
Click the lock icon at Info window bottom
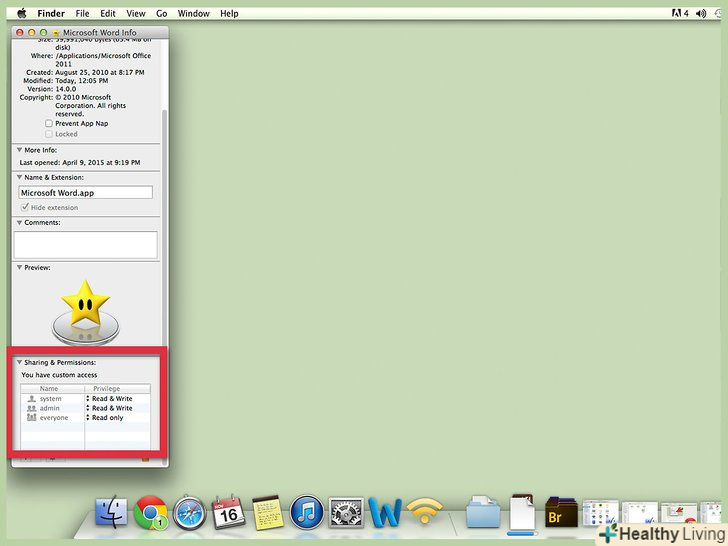[x=145, y=460]
